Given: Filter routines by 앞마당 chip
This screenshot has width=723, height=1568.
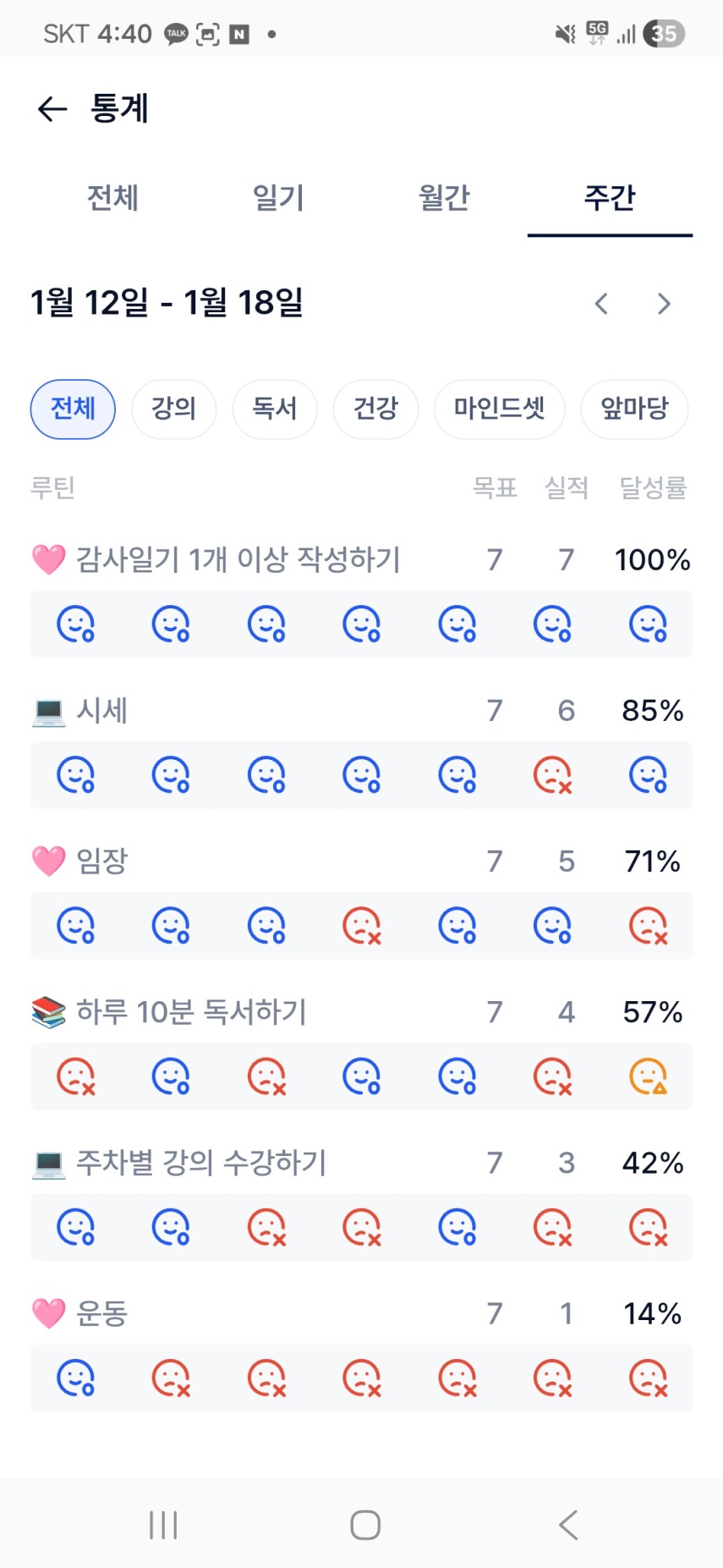Looking at the screenshot, I should [x=634, y=410].
